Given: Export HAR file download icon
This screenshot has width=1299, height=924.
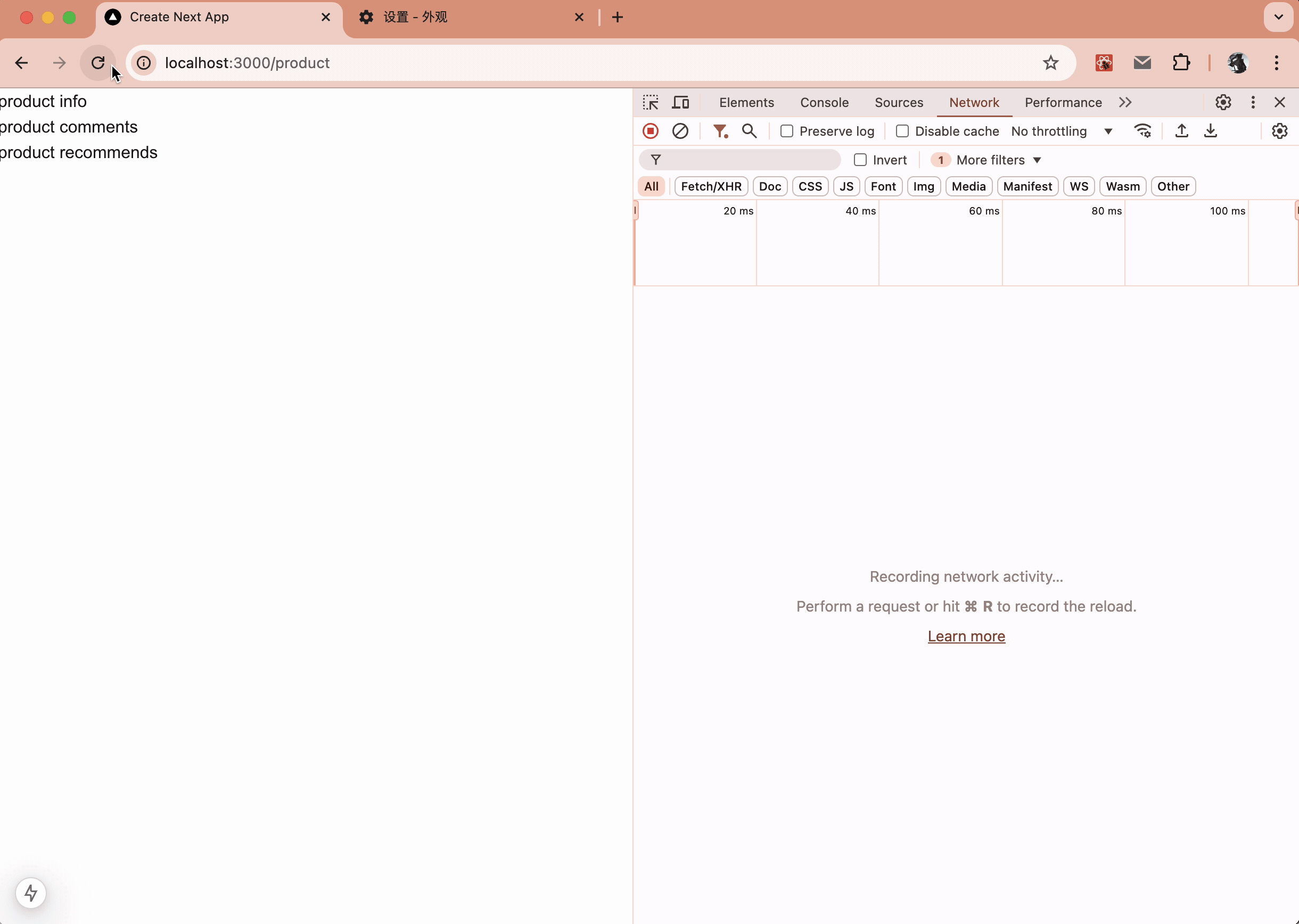Looking at the screenshot, I should click(x=1210, y=131).
